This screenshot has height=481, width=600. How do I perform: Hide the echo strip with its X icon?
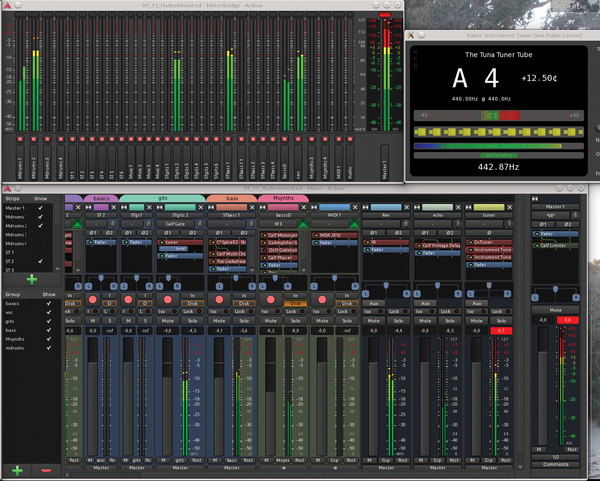[x=458, y=207]
